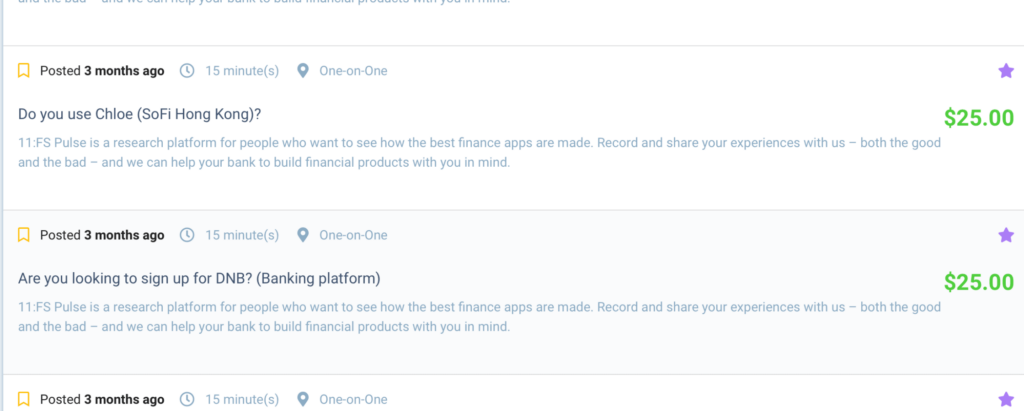The height and width of the screenshot is (411, 1024).
Task: Click the 11:FS Pulse description under the DNB title
Action: point(479,317)
